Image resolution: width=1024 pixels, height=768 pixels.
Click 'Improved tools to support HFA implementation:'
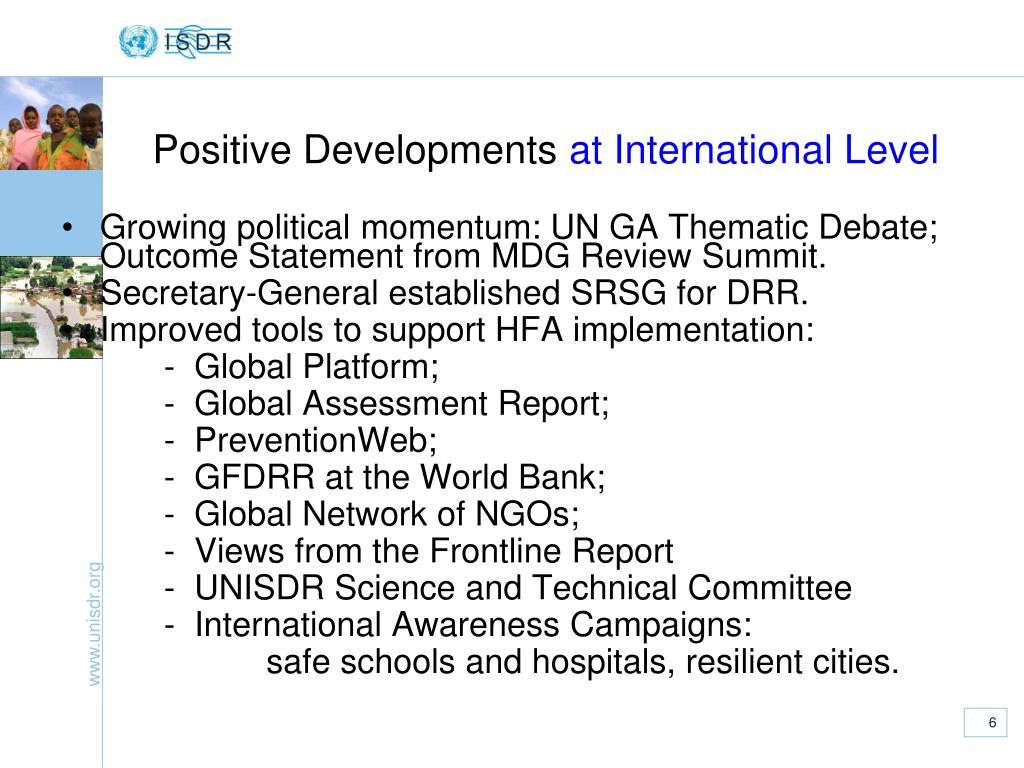pos(457,330)
